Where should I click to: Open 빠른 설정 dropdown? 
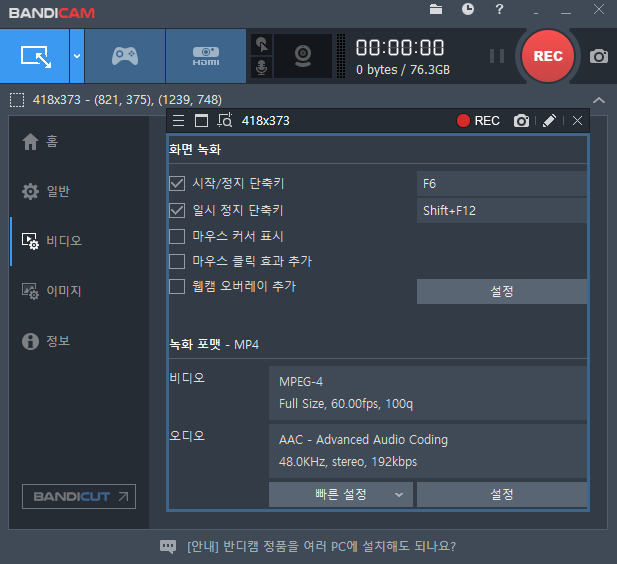tap(341, 494)
